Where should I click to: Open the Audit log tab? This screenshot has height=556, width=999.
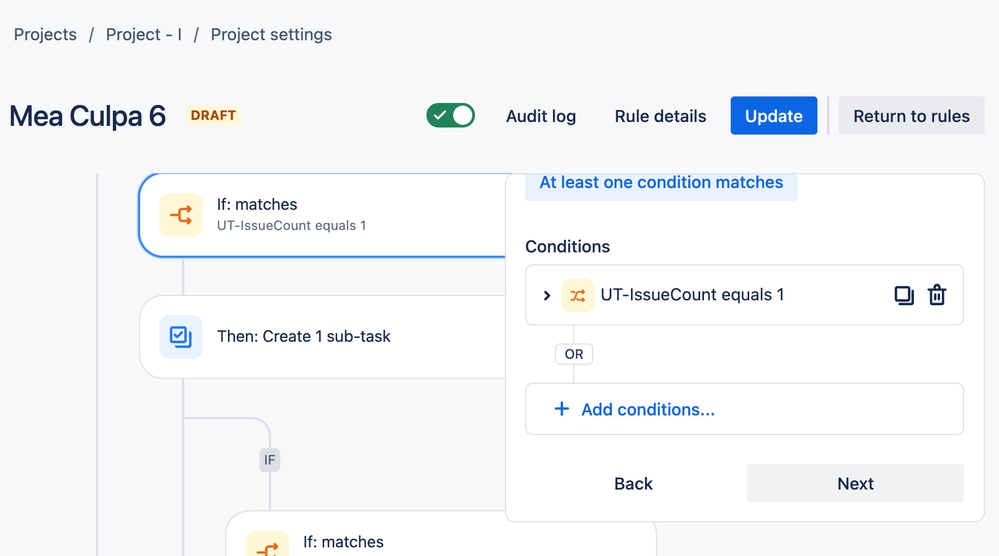click(x=541, y=116)
